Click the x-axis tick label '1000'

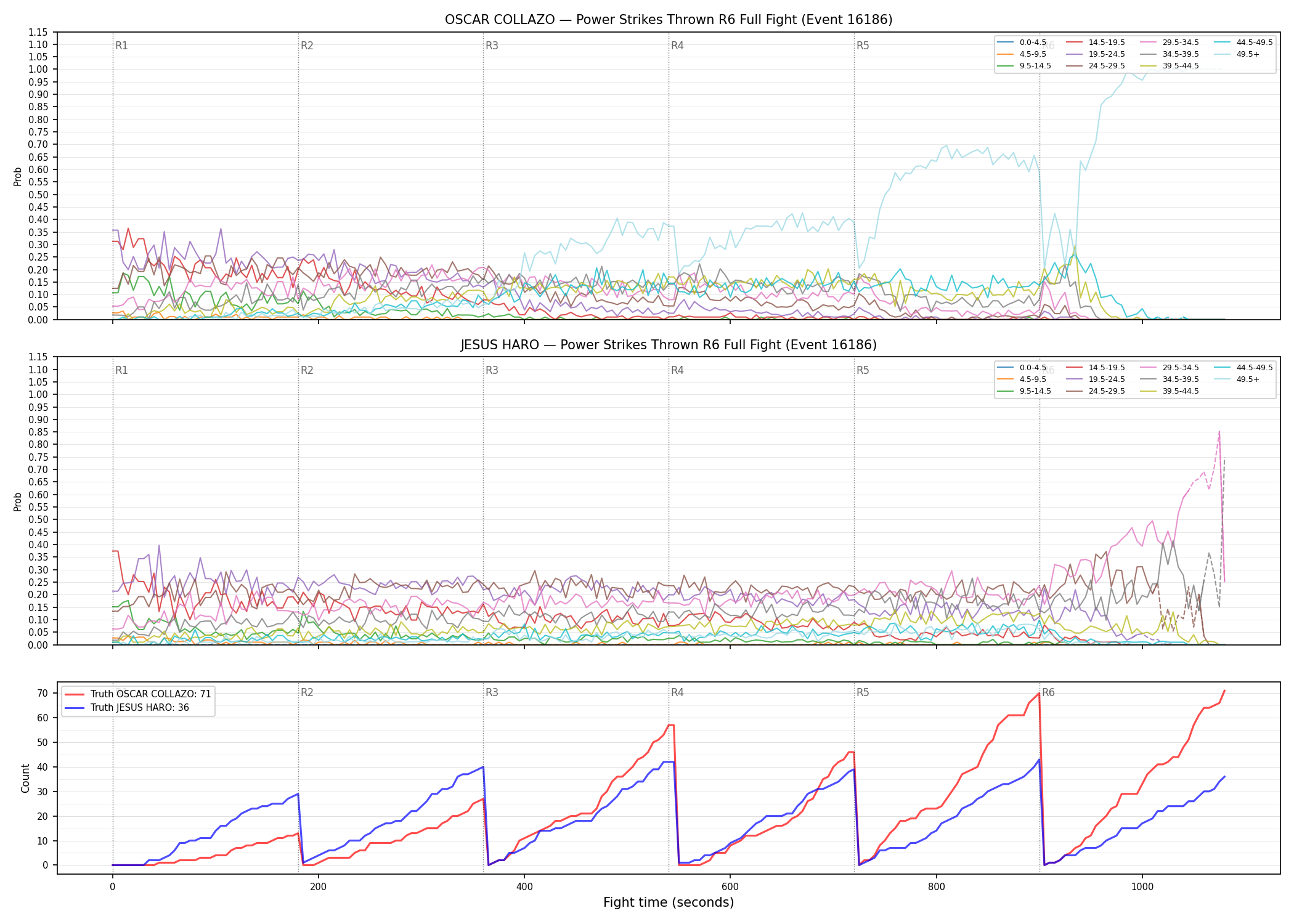pyautogui.click(x=1142, y=887)
